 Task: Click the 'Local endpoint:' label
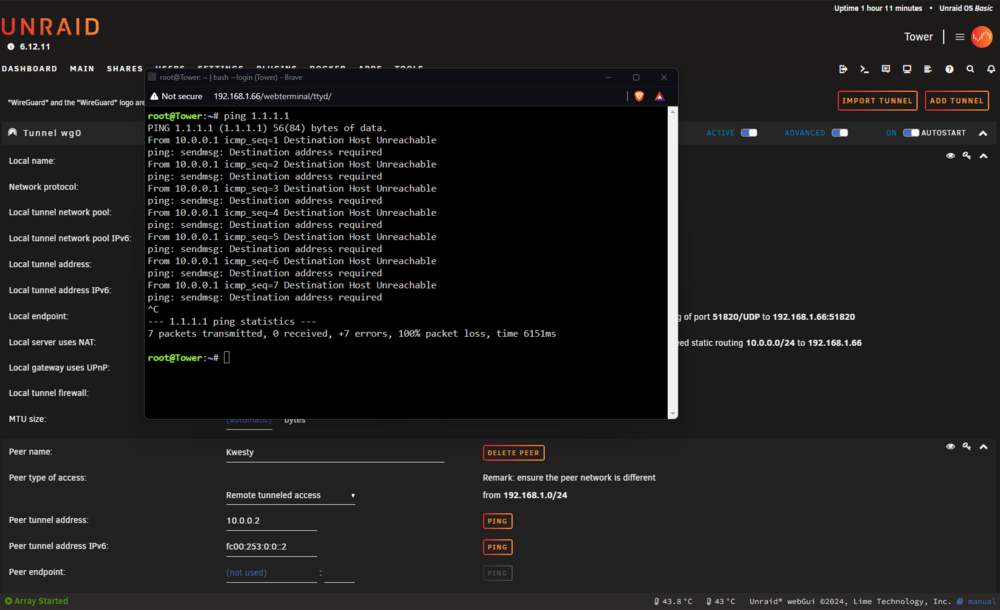[x=38, y=316]
